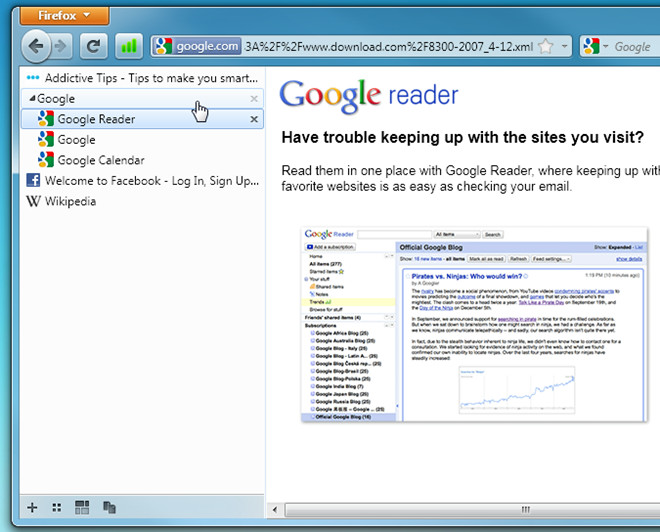Collapse the Google tab group triangle
The image size is (660, 532).
[32, 98]
